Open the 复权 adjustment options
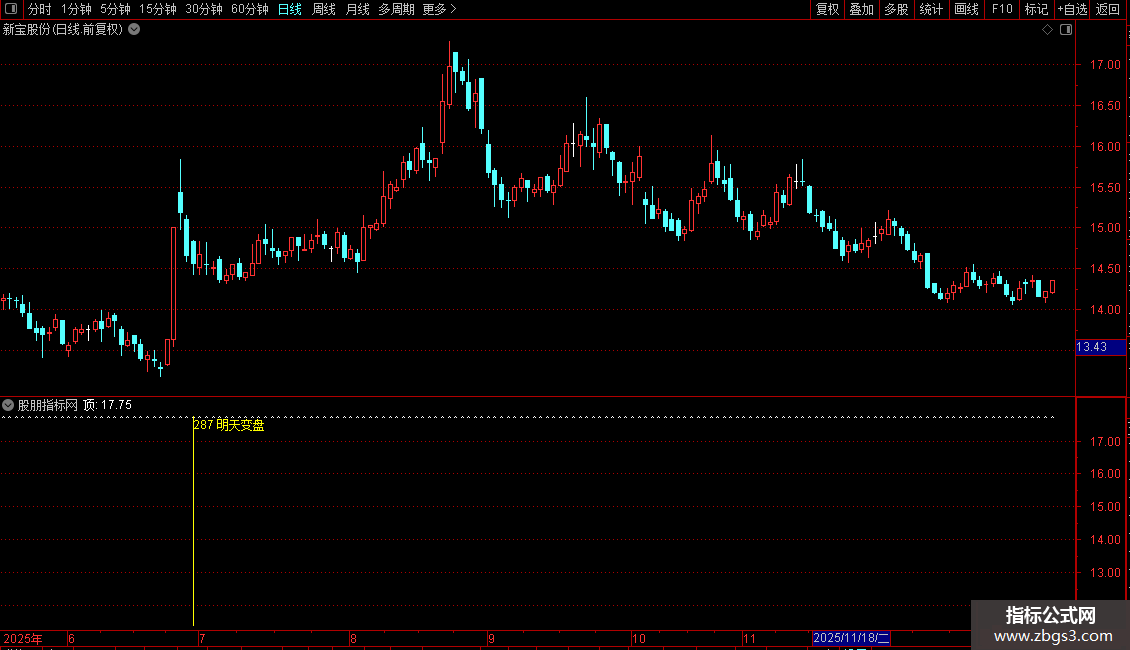The width and height of the screenshot is (1130, 650). tap(827, 9)
